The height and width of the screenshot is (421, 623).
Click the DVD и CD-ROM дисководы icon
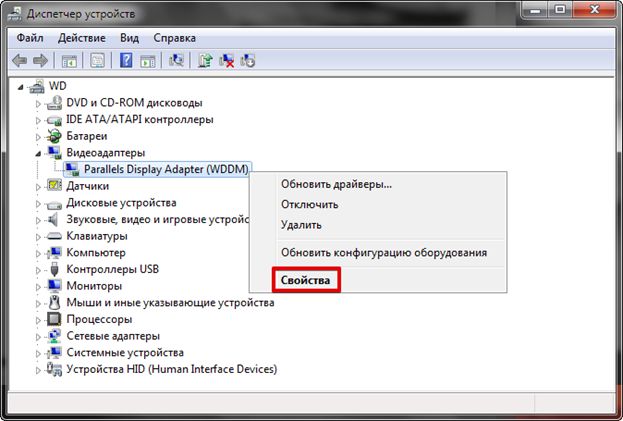[54, 102]
